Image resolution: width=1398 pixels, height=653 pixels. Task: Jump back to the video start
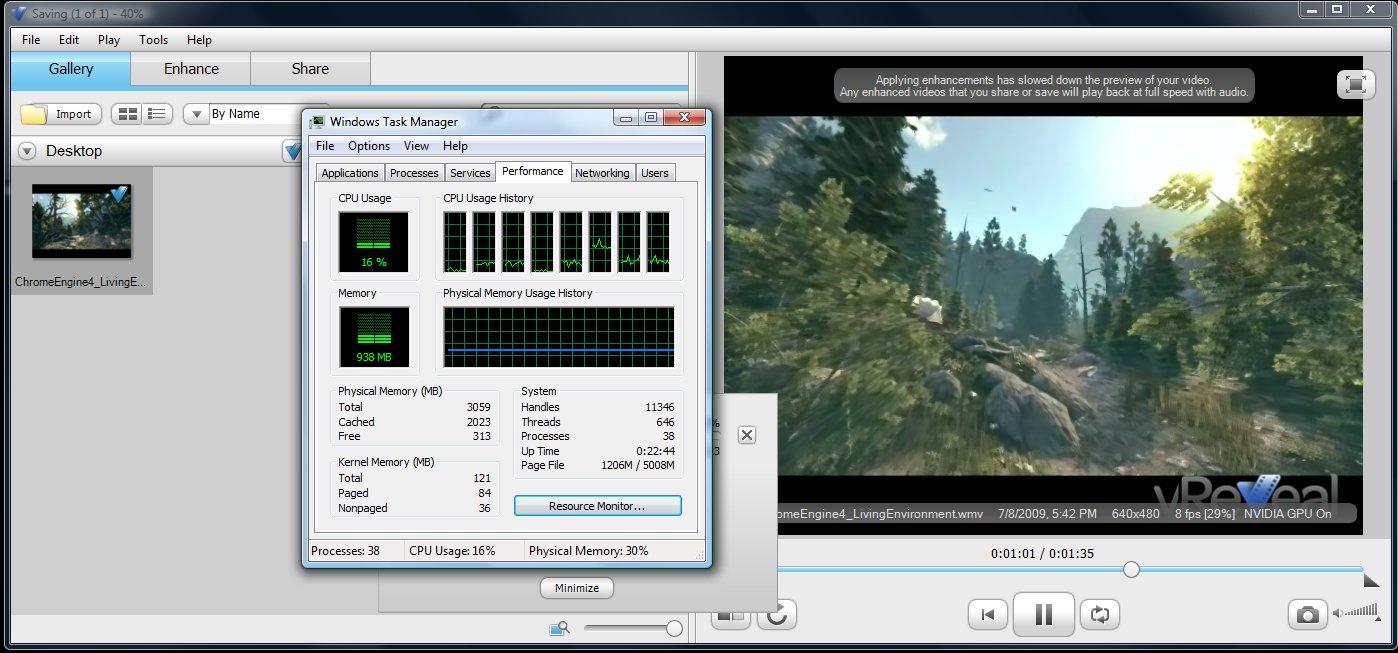988,614
